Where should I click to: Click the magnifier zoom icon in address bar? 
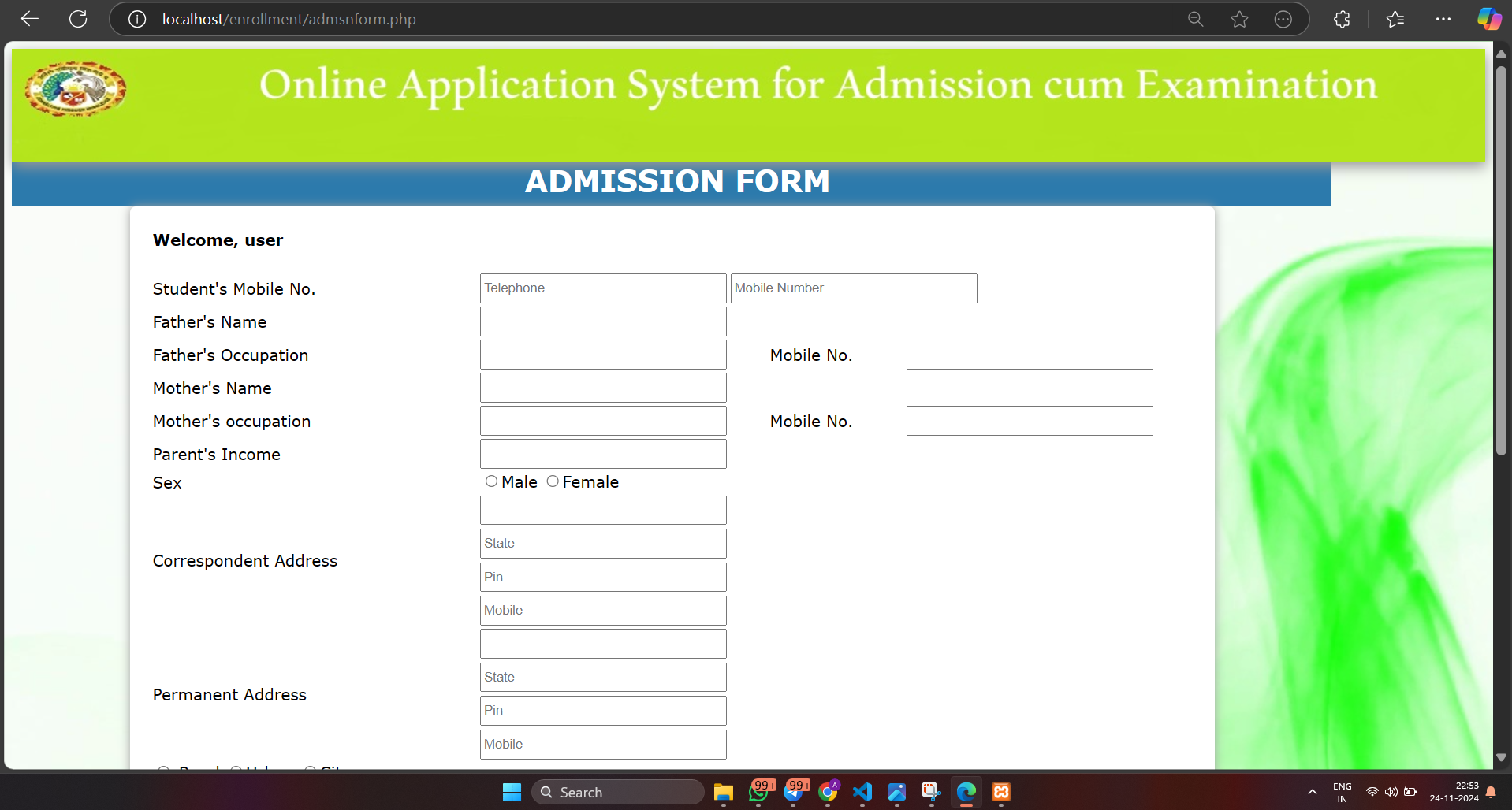click(x=1194, y=19)
